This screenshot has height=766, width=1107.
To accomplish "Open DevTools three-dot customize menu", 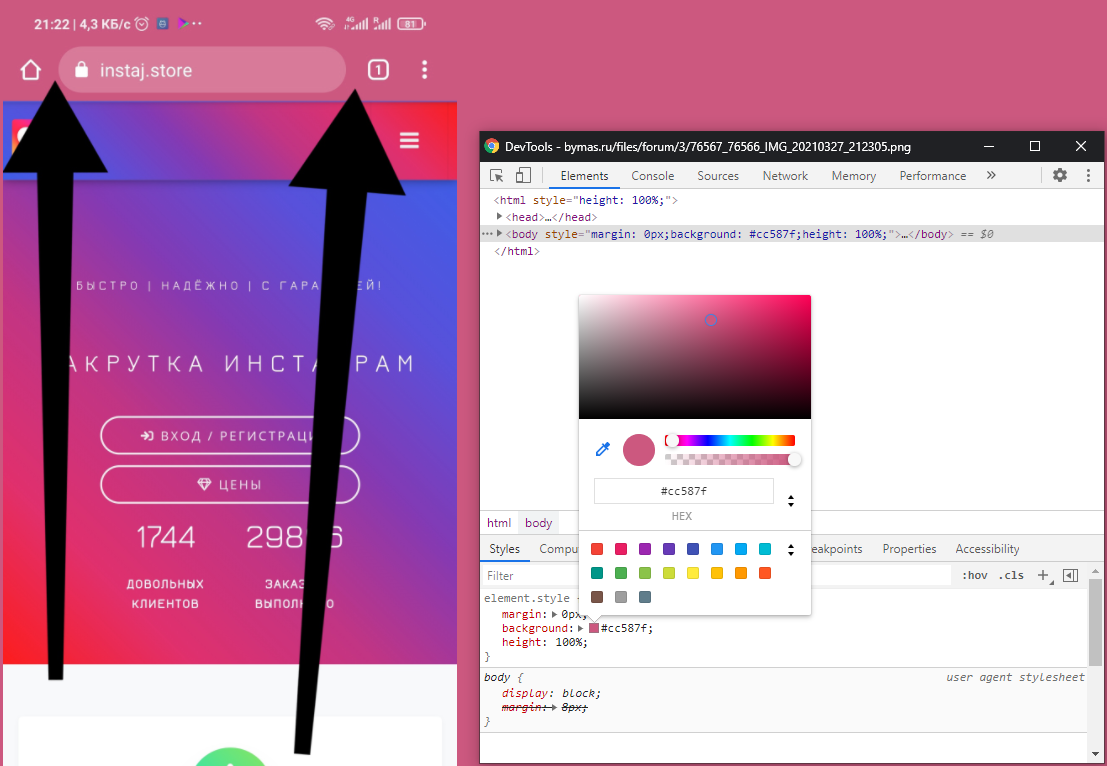I will click(x=1088, y=175).
